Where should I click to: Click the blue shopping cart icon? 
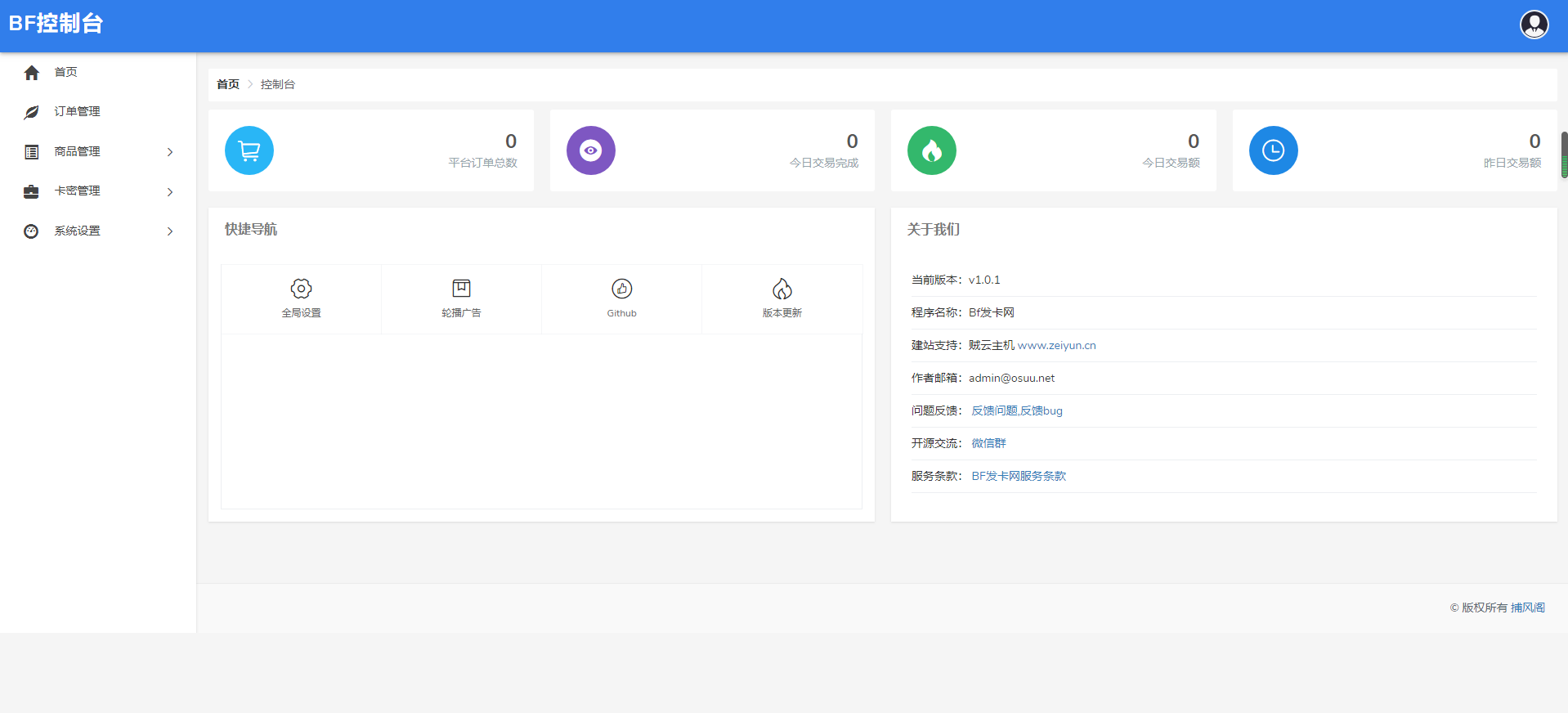(249, 150)
